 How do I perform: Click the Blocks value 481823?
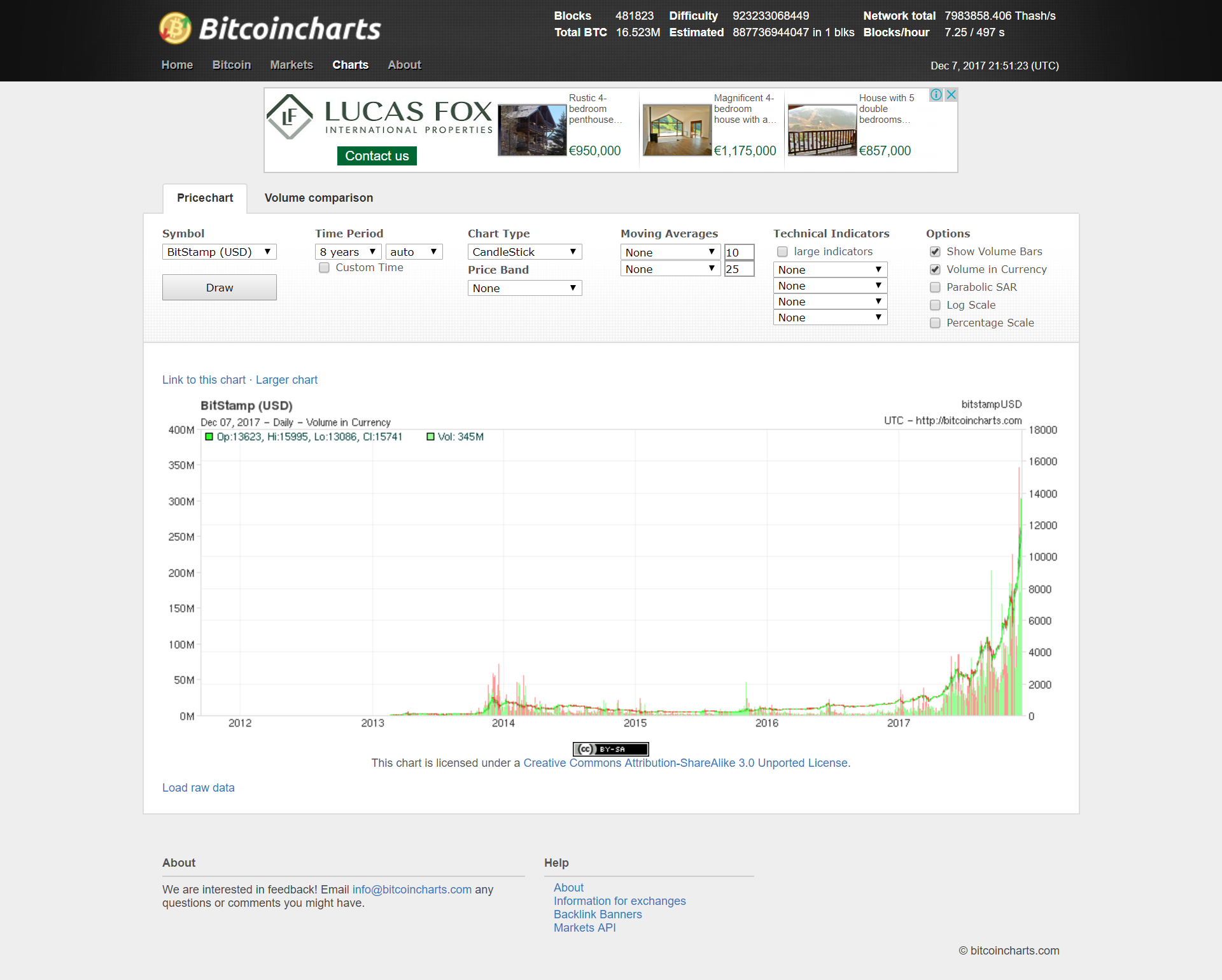click(635, 16)
